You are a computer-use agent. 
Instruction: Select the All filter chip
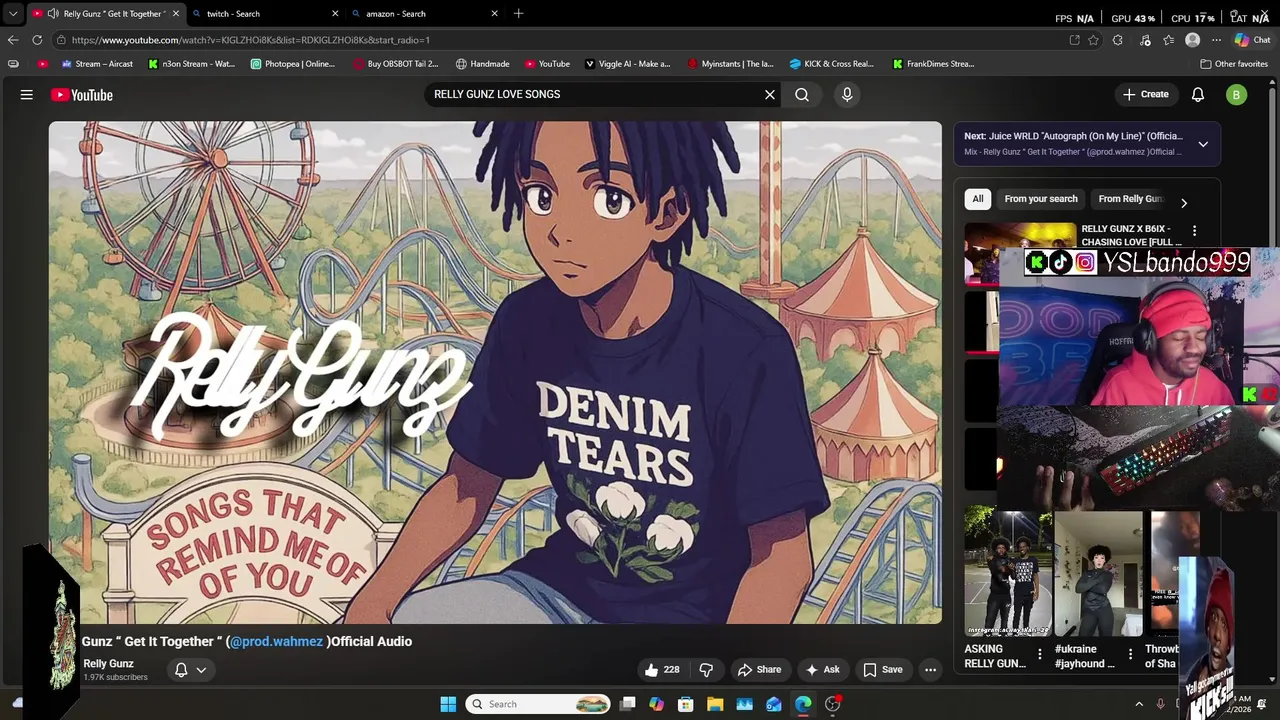978,199
